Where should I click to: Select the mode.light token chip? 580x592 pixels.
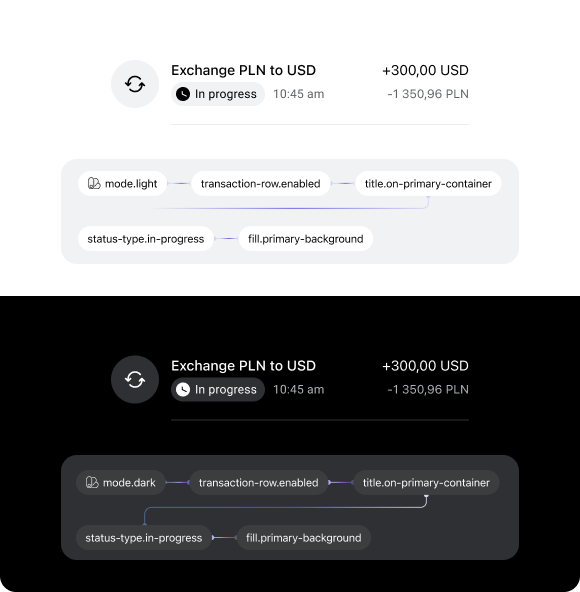122,183
